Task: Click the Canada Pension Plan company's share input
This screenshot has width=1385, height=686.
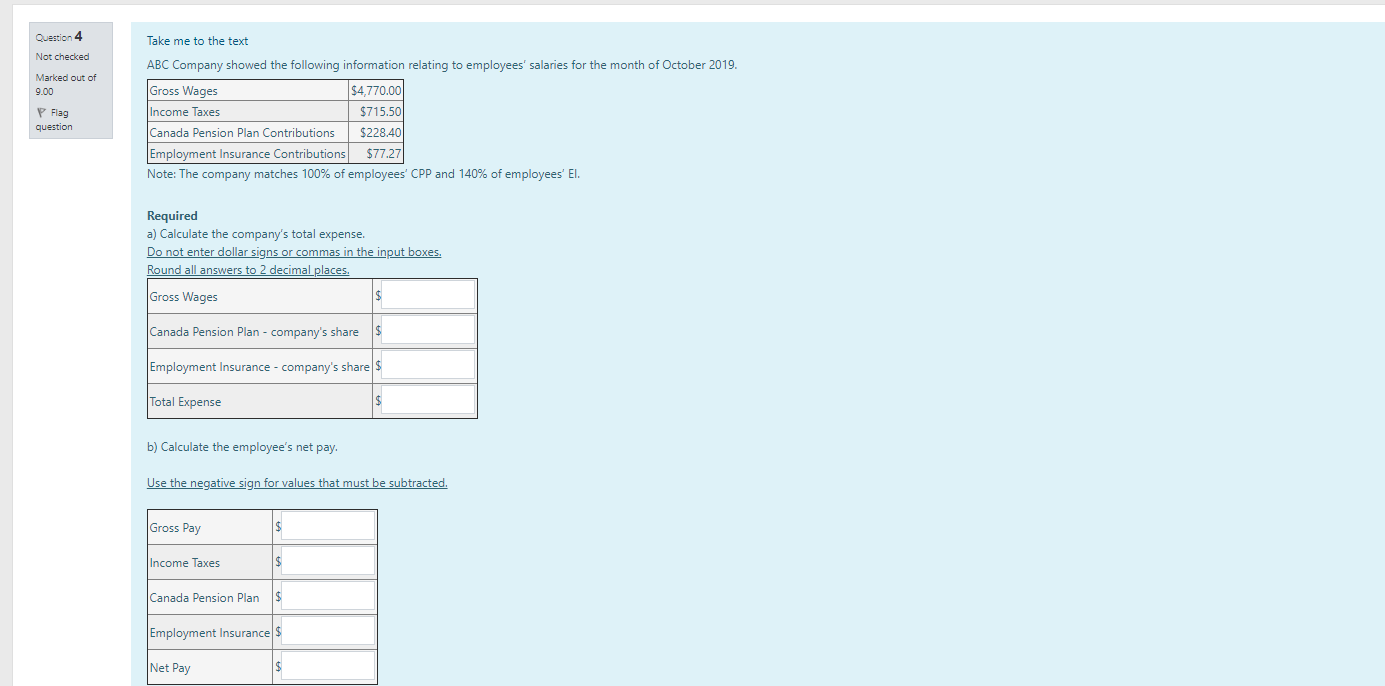Action: click(426, 329)
